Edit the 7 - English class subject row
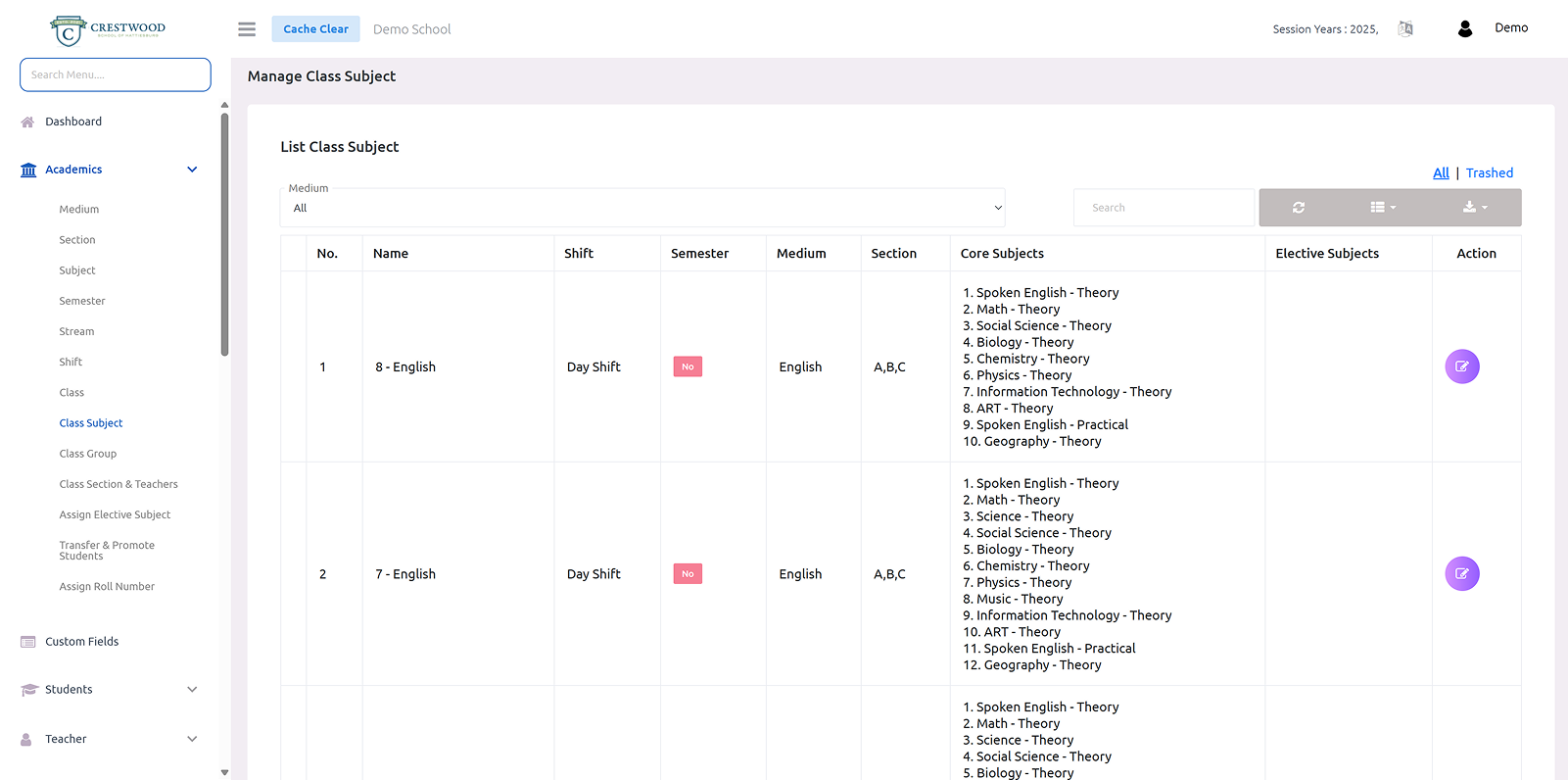The width and height of the screenshot is (1568, 780). 1461,574
